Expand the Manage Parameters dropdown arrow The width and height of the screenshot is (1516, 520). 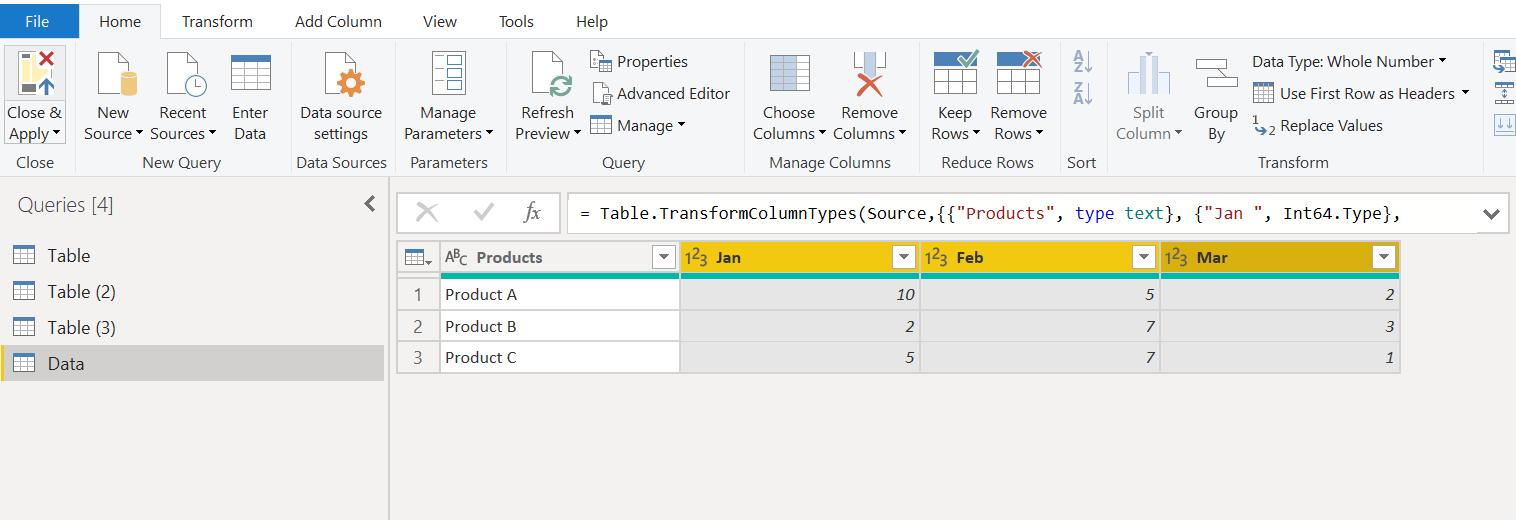click(489, 134)
